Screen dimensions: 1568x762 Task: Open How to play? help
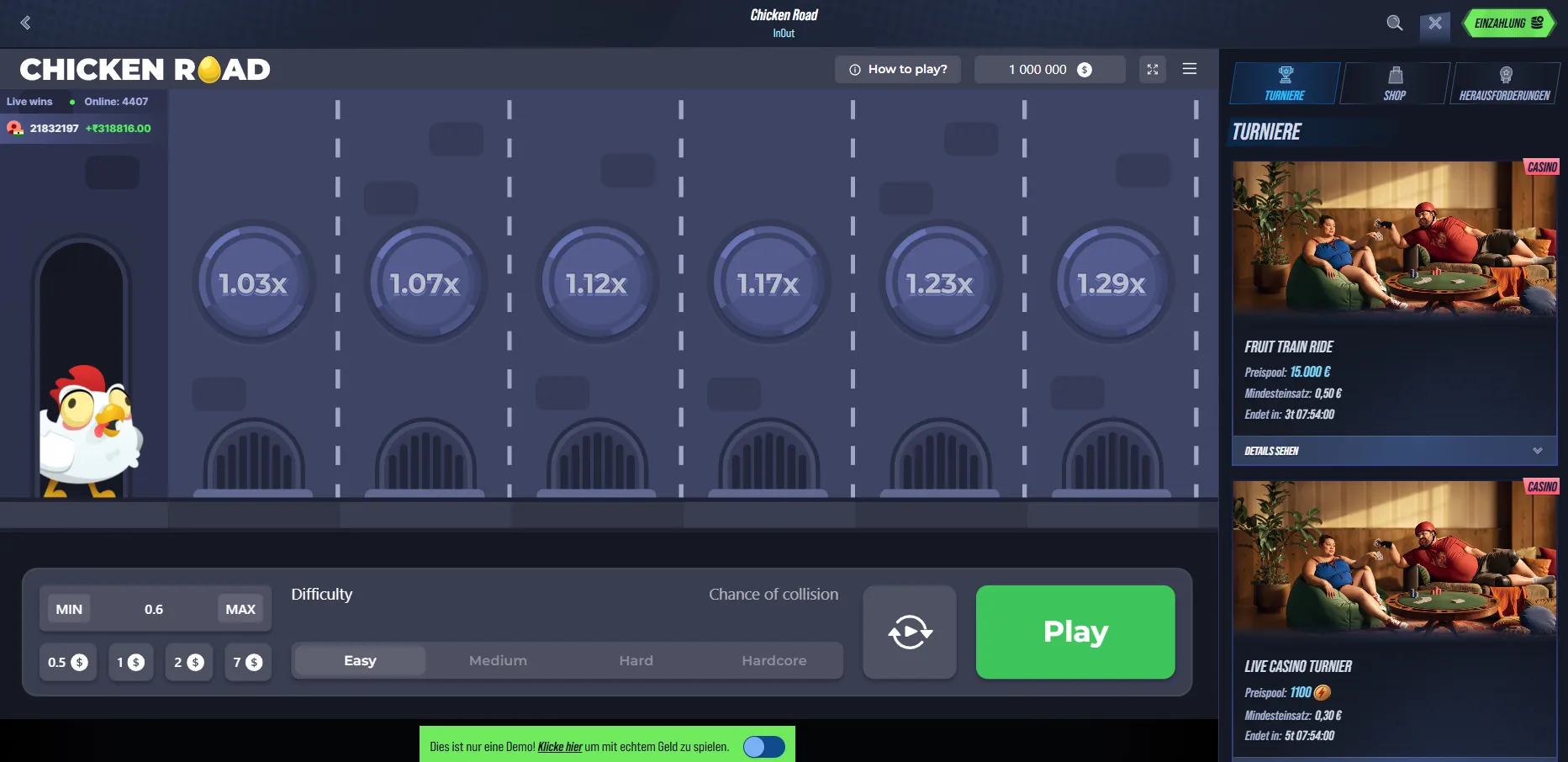pyautogui.click(x=898, y=70)
